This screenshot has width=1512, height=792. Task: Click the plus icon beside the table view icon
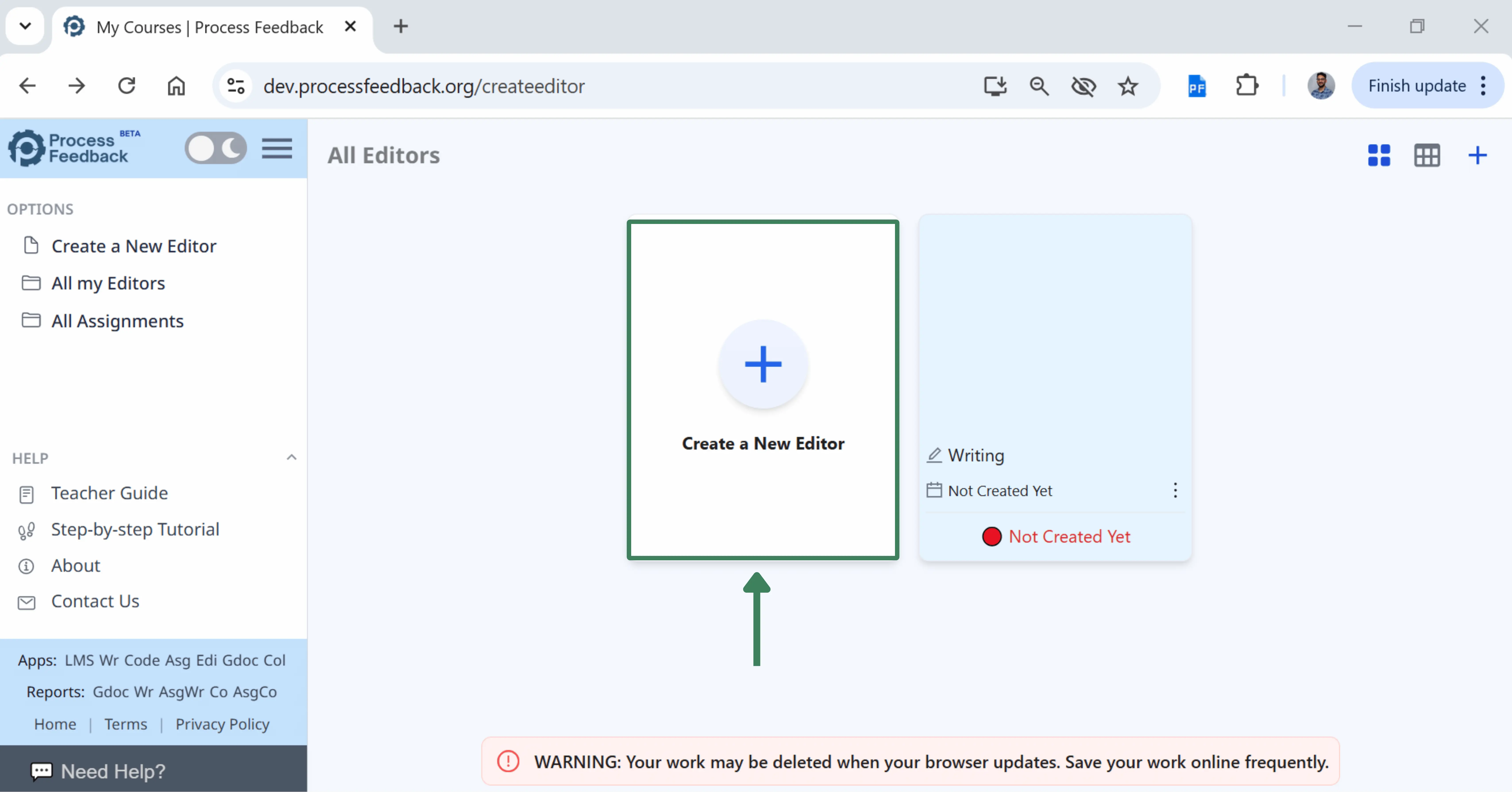tap(1477, 156)
